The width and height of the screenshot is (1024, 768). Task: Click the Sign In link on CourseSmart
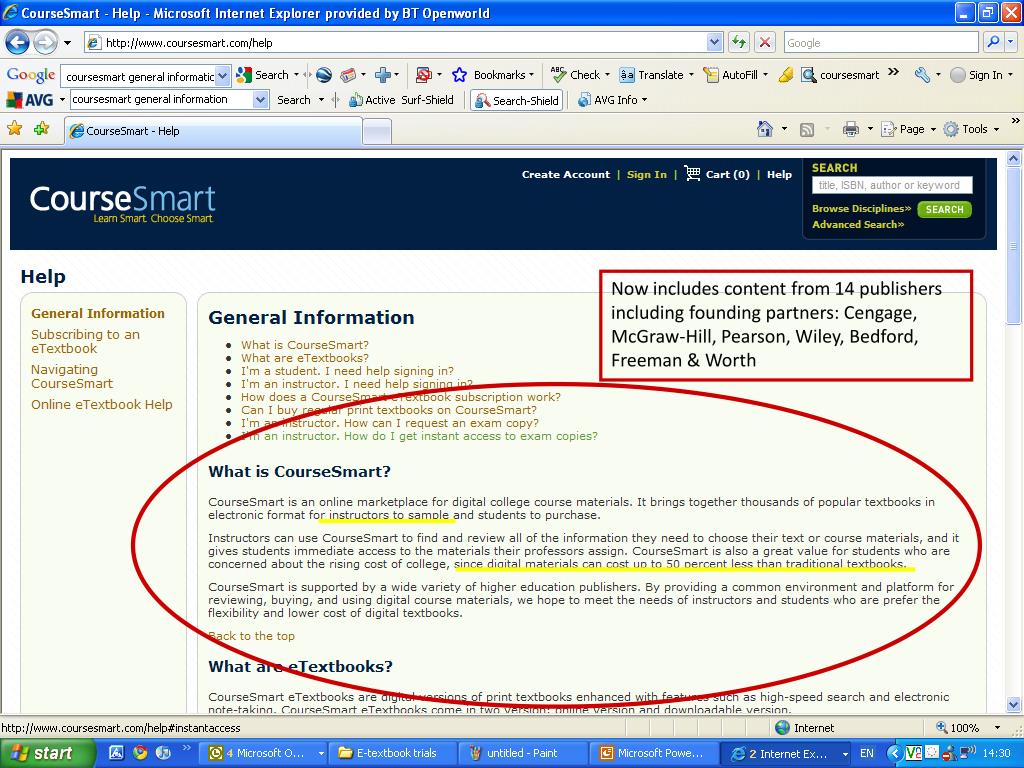[x=647, y=174]
